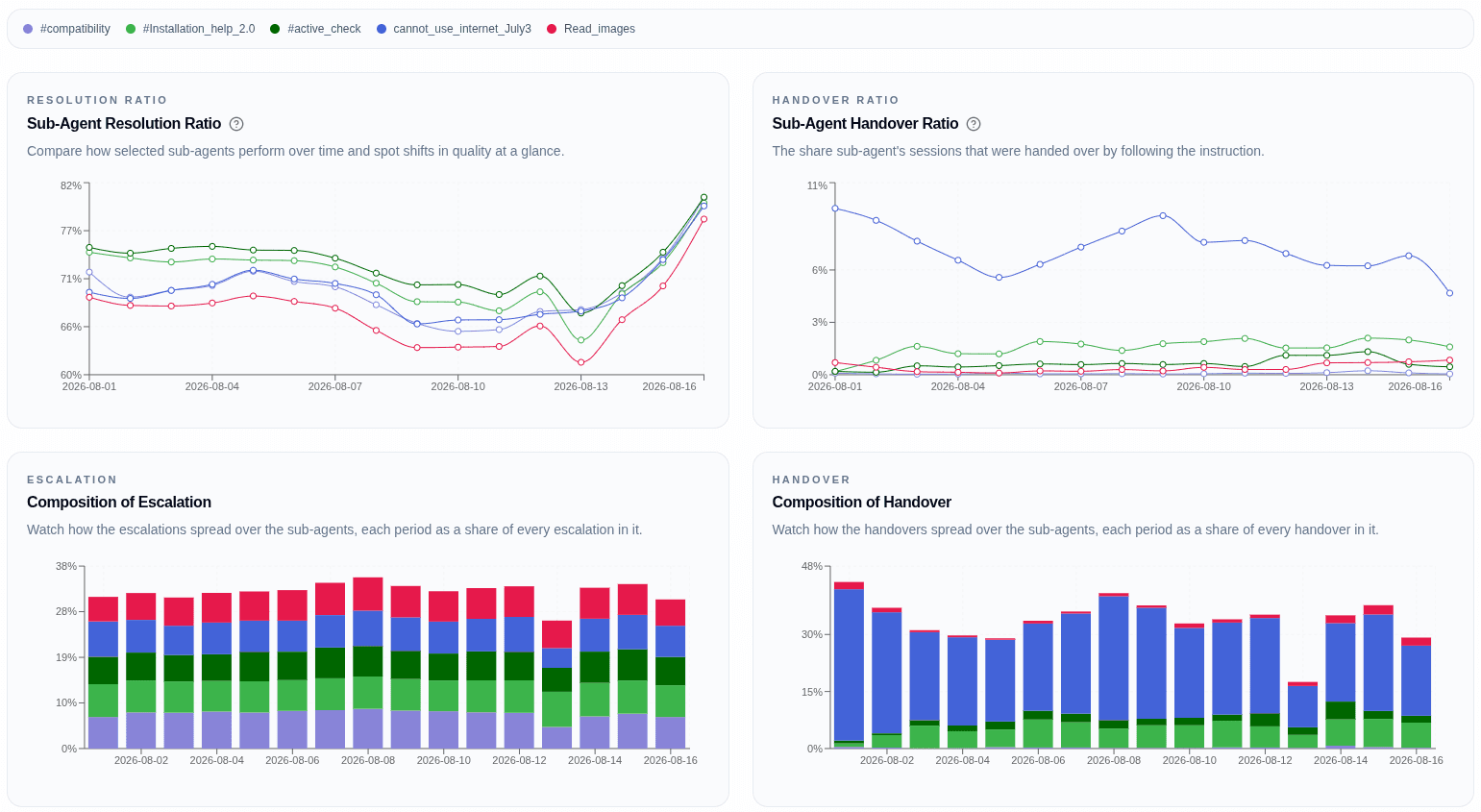Click the blue segment of the shortest Composition of Handover bar
The height and width of the screenshot is (812, 1481).
(x=1302, y=706)
